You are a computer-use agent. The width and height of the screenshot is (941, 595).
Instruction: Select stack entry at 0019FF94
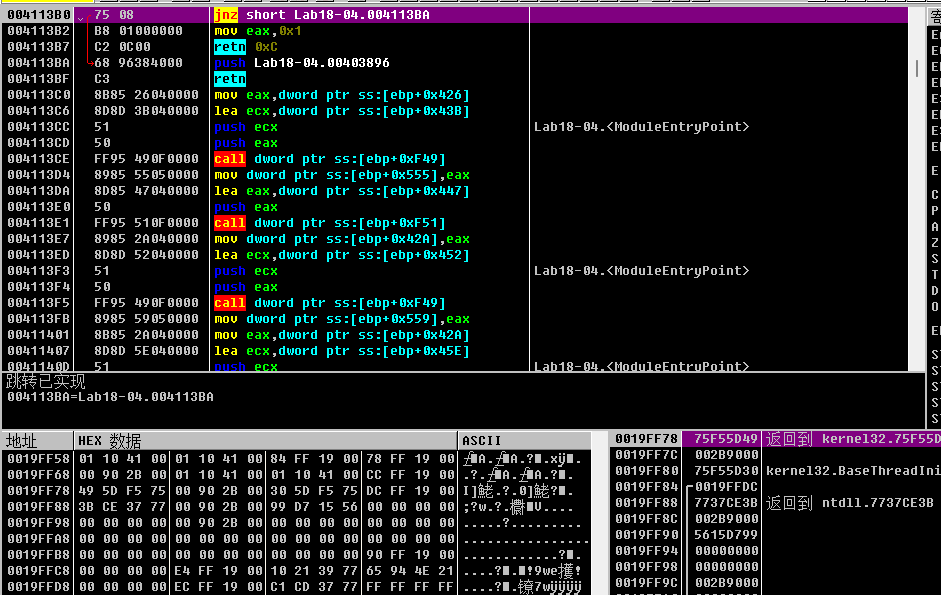tap(775, 551)
